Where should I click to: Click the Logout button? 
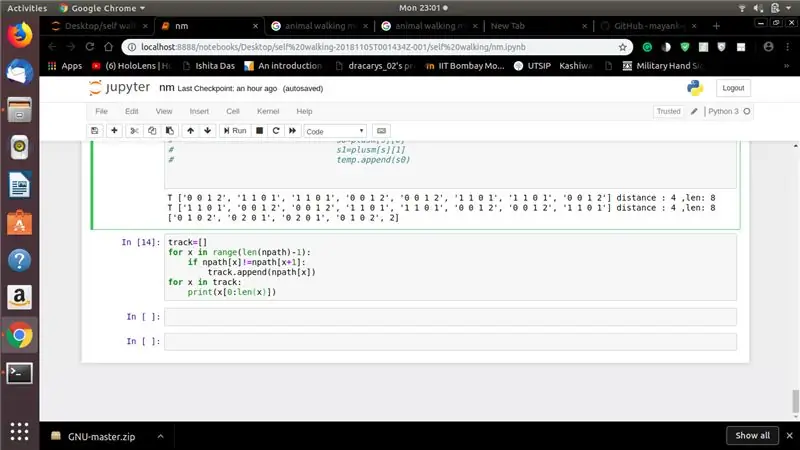(x=733, y=88)
